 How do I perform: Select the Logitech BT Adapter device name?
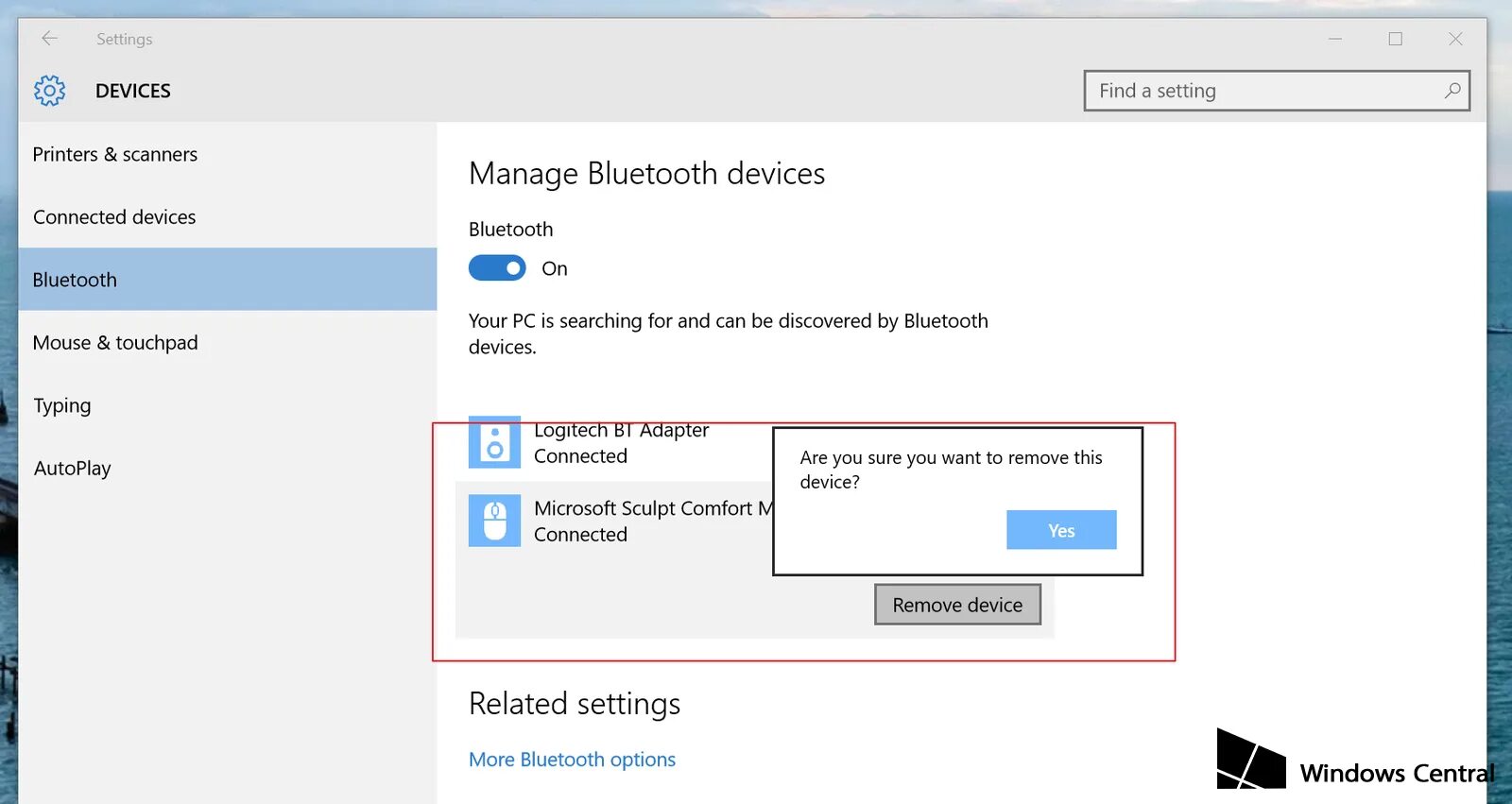point(621,430)
